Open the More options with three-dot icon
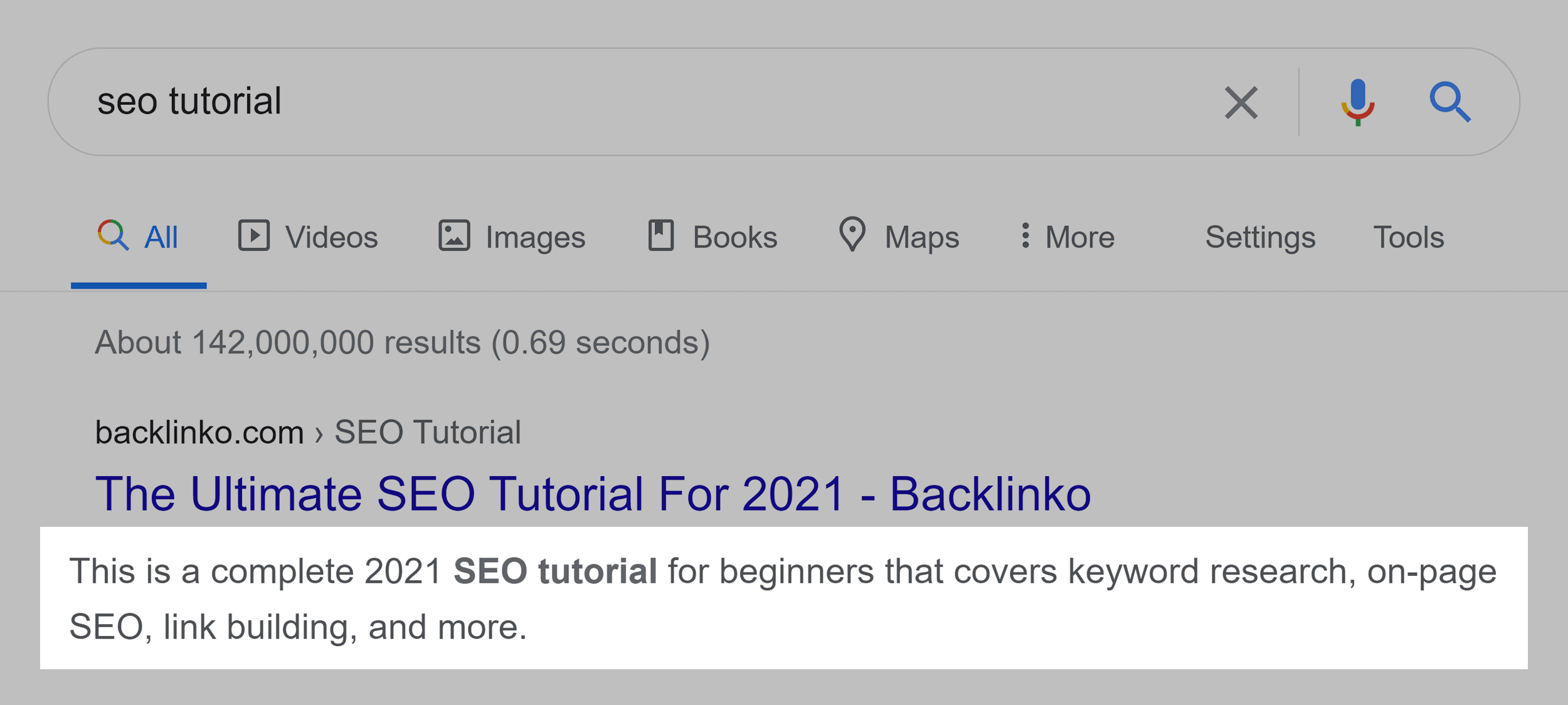This screenshot has height=705, width=1568. click(x=1026, y=236)
